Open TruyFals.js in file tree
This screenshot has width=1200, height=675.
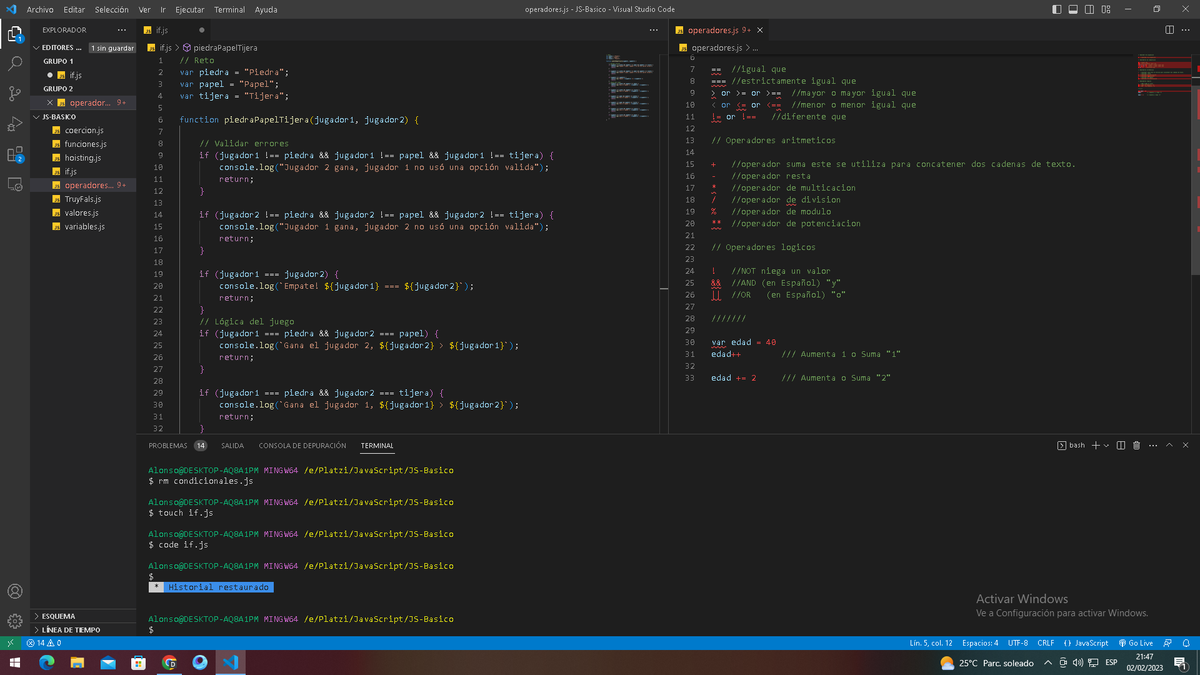pyautogui.click(x=83, y=199)
